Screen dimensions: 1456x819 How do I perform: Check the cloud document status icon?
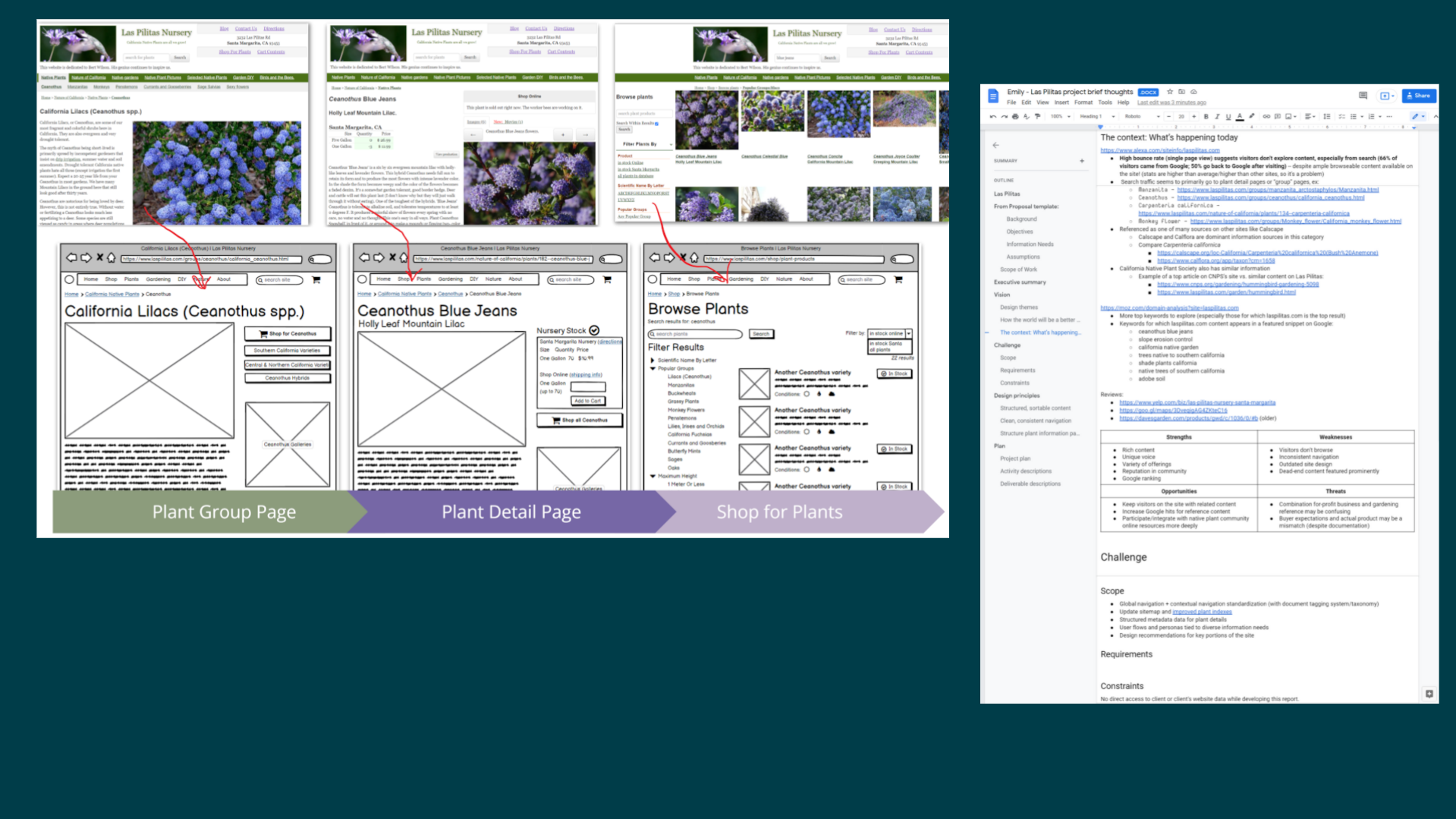tap(1193, 92)
